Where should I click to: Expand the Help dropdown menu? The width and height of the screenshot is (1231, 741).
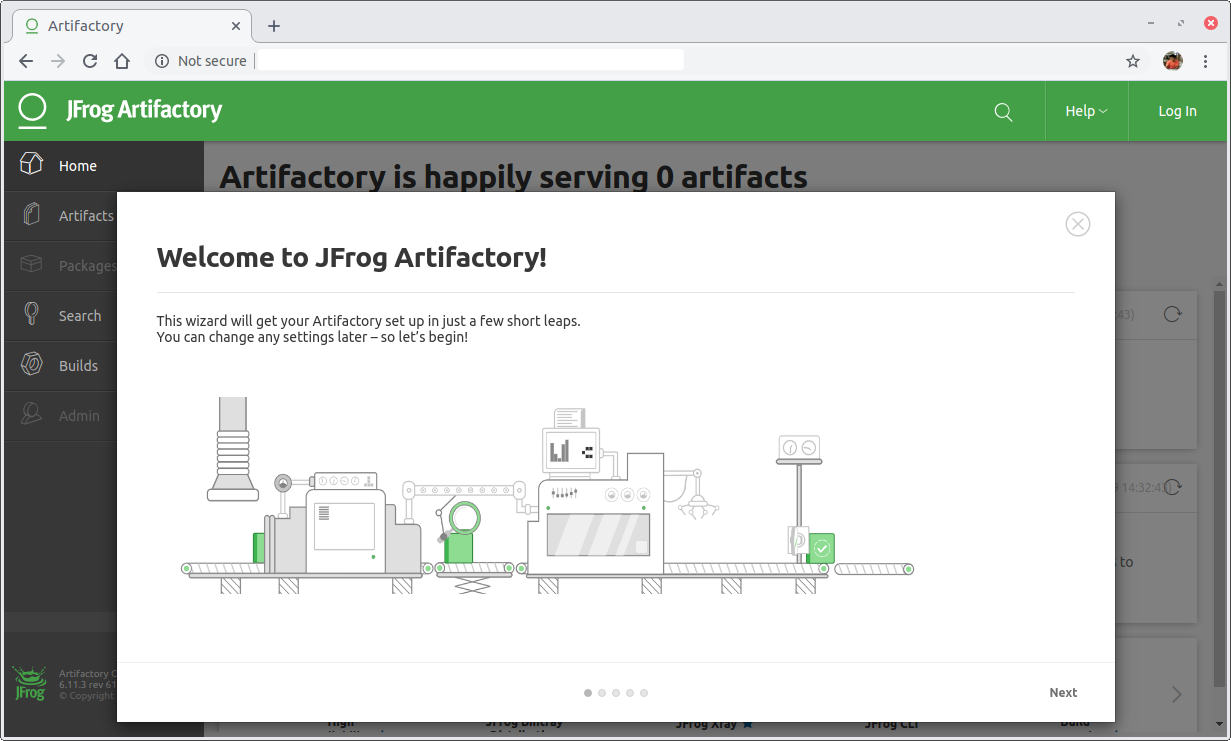(1086, 111)
